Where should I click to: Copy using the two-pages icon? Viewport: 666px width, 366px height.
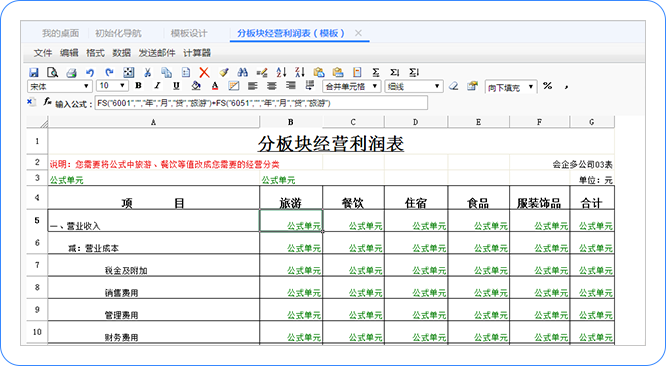click(x=166, y=73)
